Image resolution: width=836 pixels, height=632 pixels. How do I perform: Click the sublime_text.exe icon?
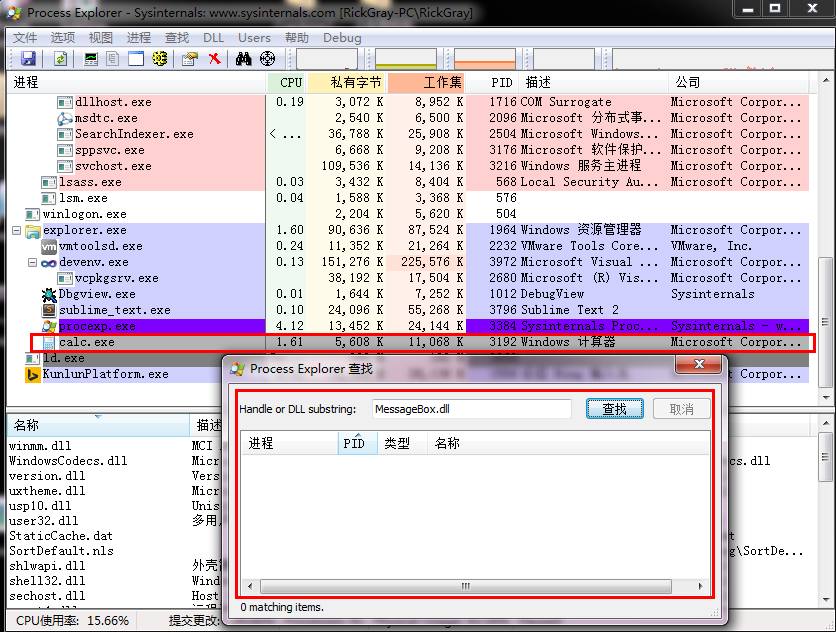pyautogui.click(x=49, y=310)
